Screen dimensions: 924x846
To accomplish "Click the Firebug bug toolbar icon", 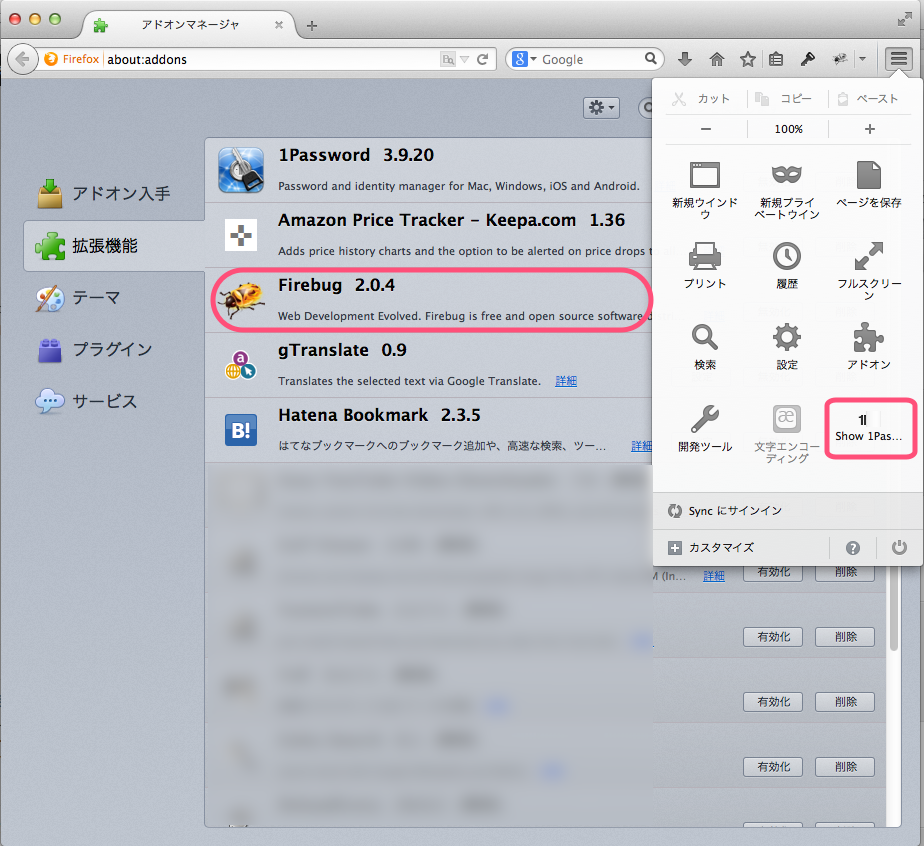I will point(840,59).
